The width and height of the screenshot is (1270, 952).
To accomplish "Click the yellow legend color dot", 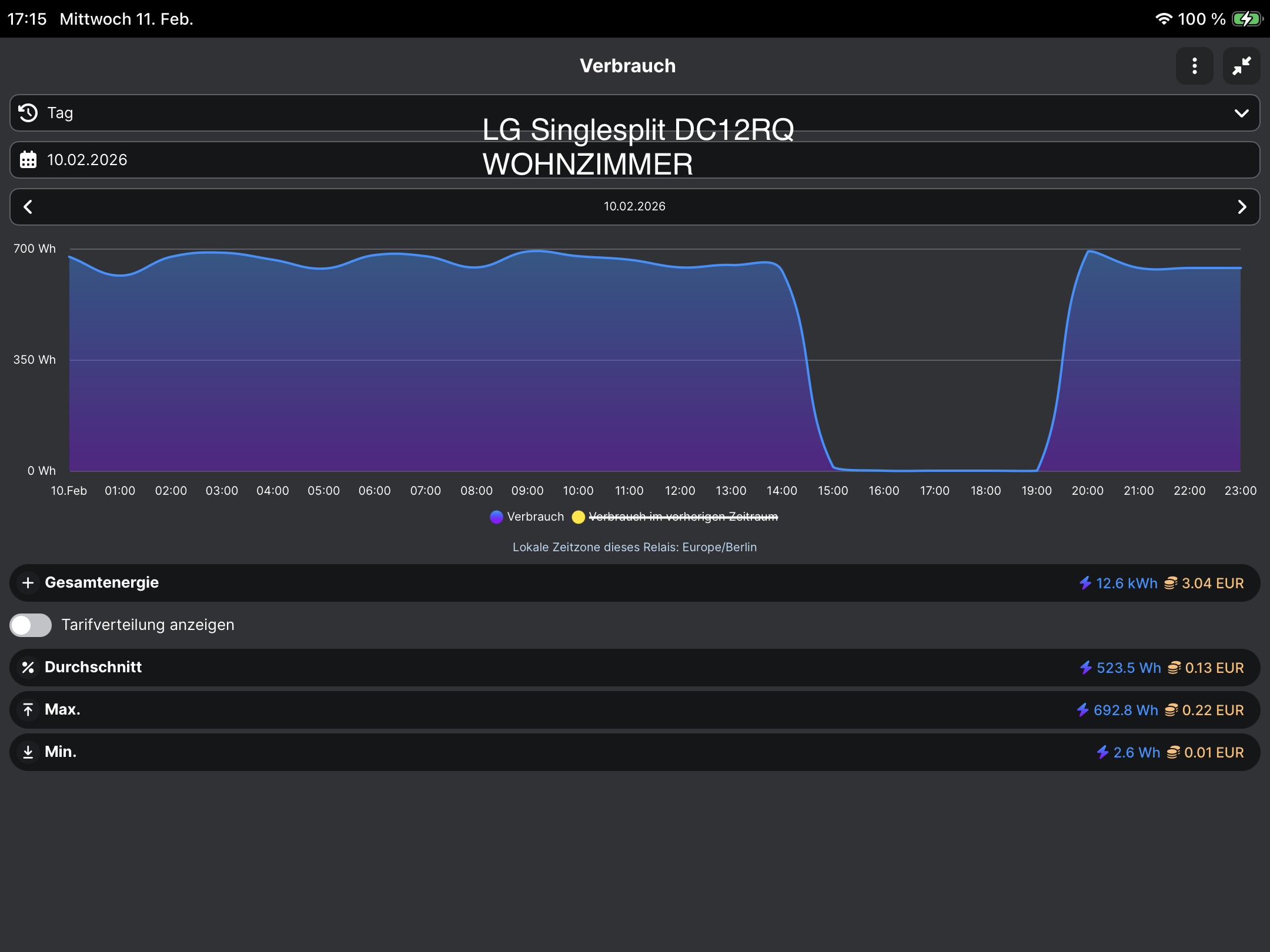I will coord(579,517).
